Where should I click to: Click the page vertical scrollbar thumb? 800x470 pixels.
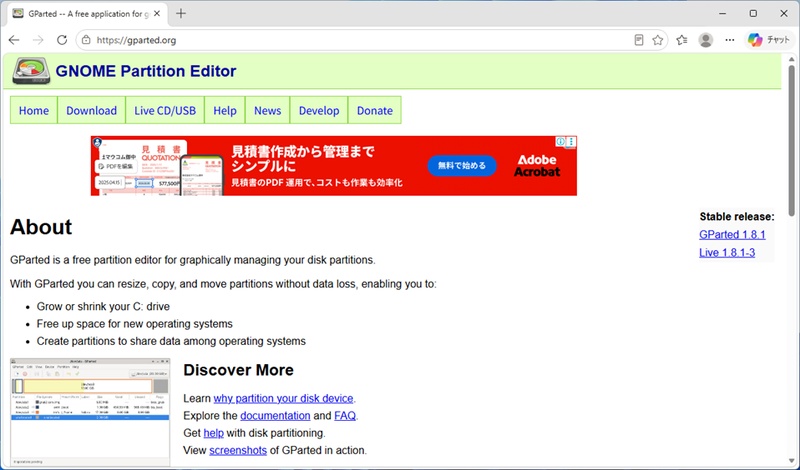pyautogui.click(x=791, y=140)
